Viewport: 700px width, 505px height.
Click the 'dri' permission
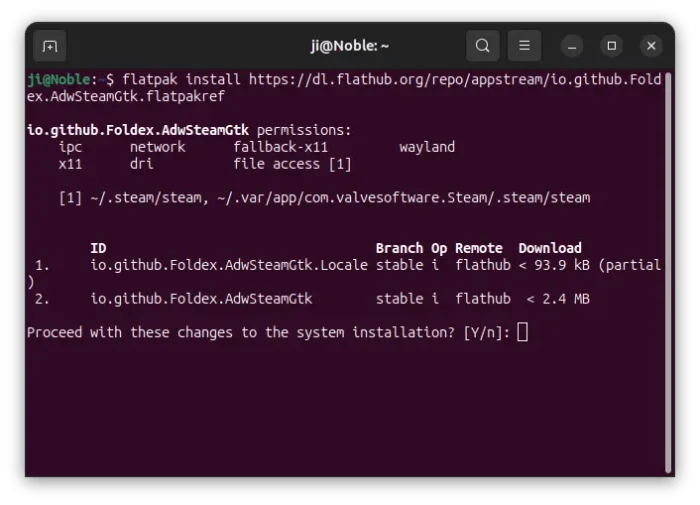[142, 164]
